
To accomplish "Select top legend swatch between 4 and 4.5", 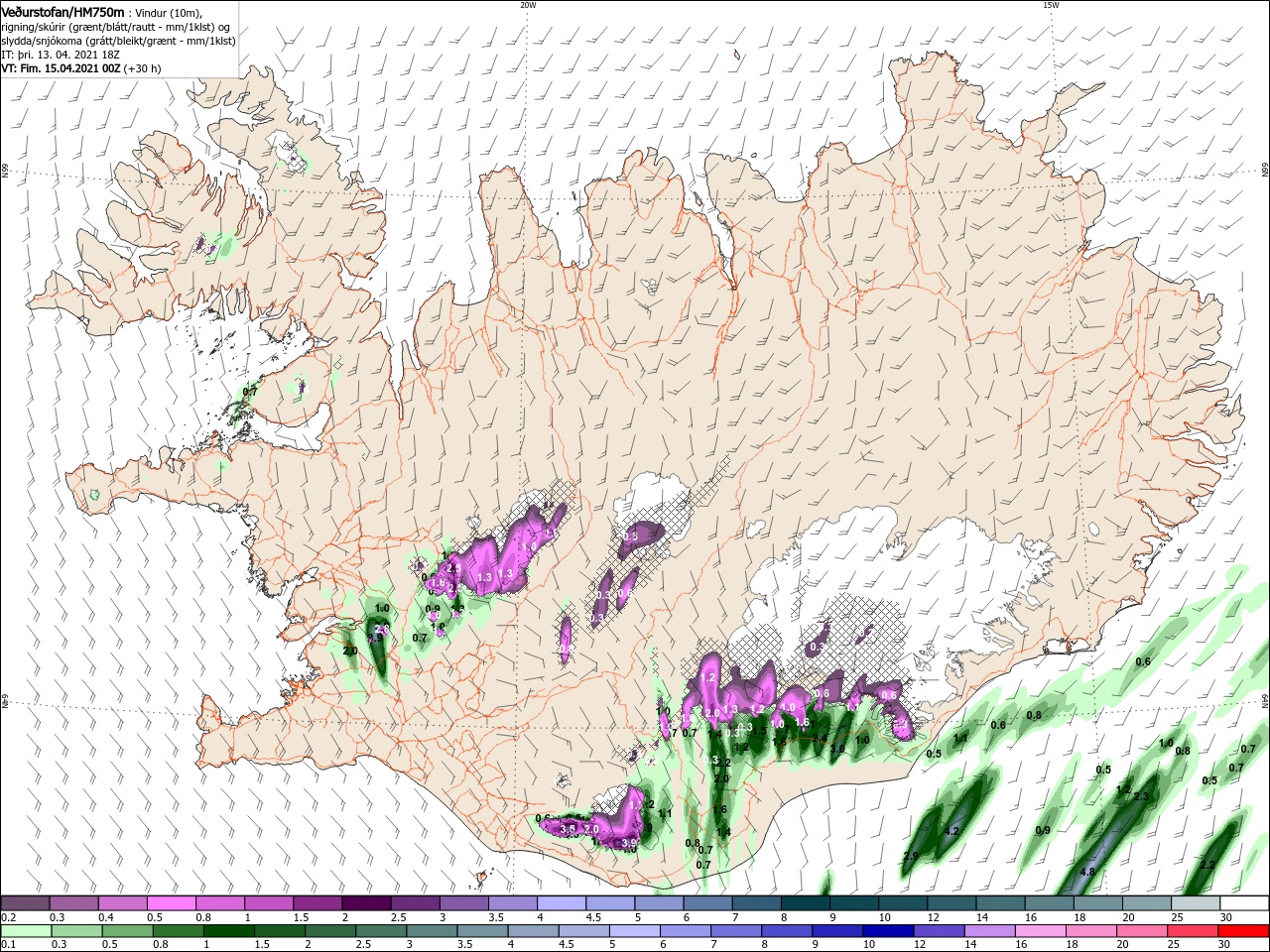I will click(562, 903).
